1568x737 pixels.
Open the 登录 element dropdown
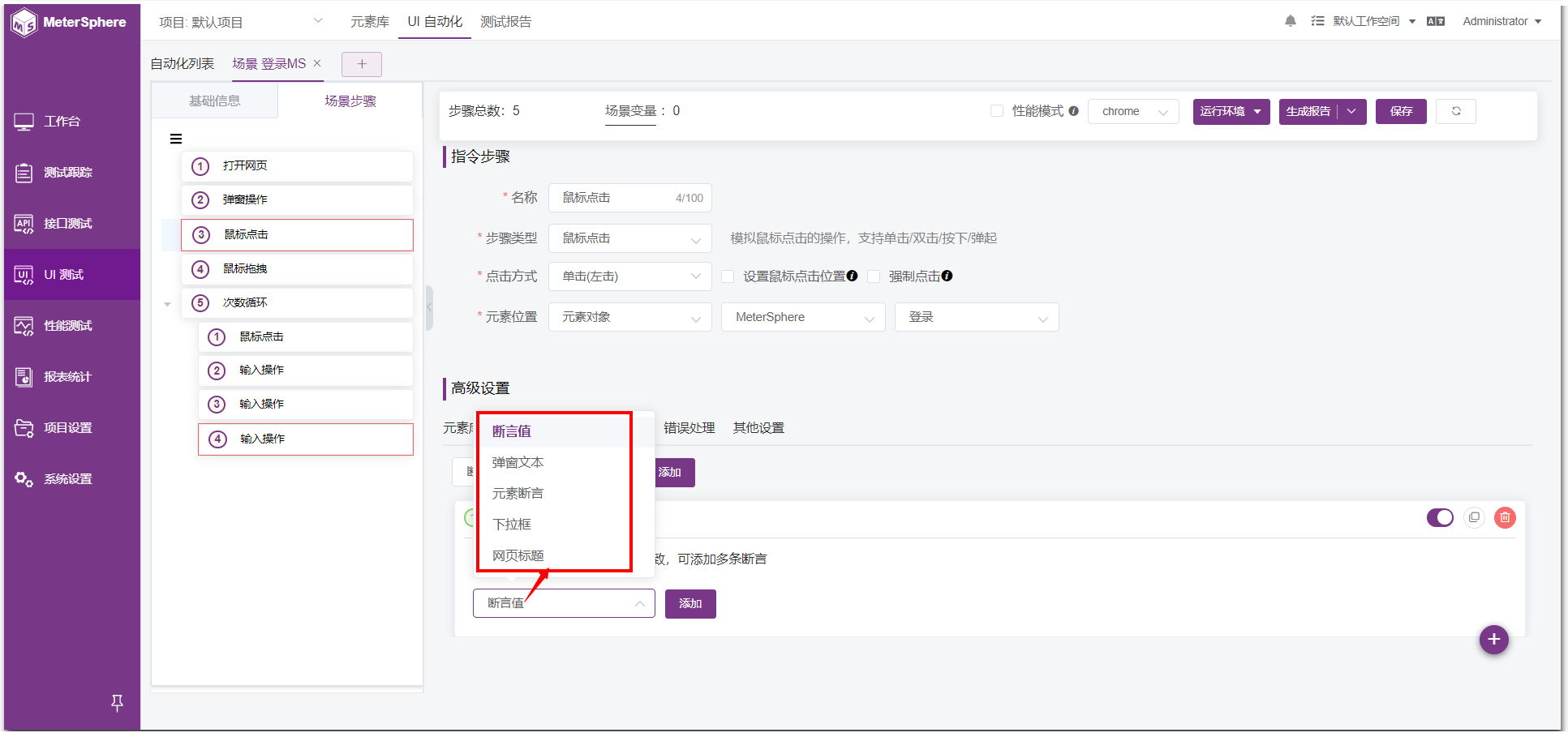tap(977, 317)
